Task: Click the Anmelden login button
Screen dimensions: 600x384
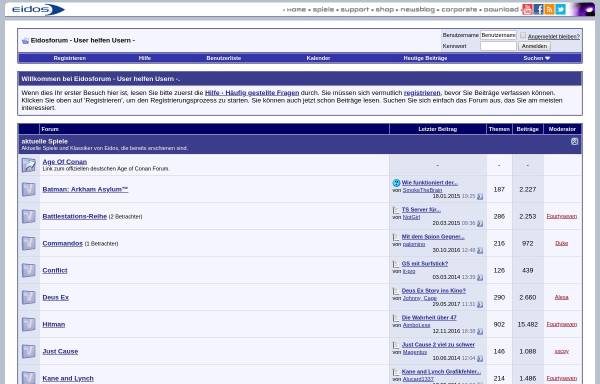Action: point(534,46)
